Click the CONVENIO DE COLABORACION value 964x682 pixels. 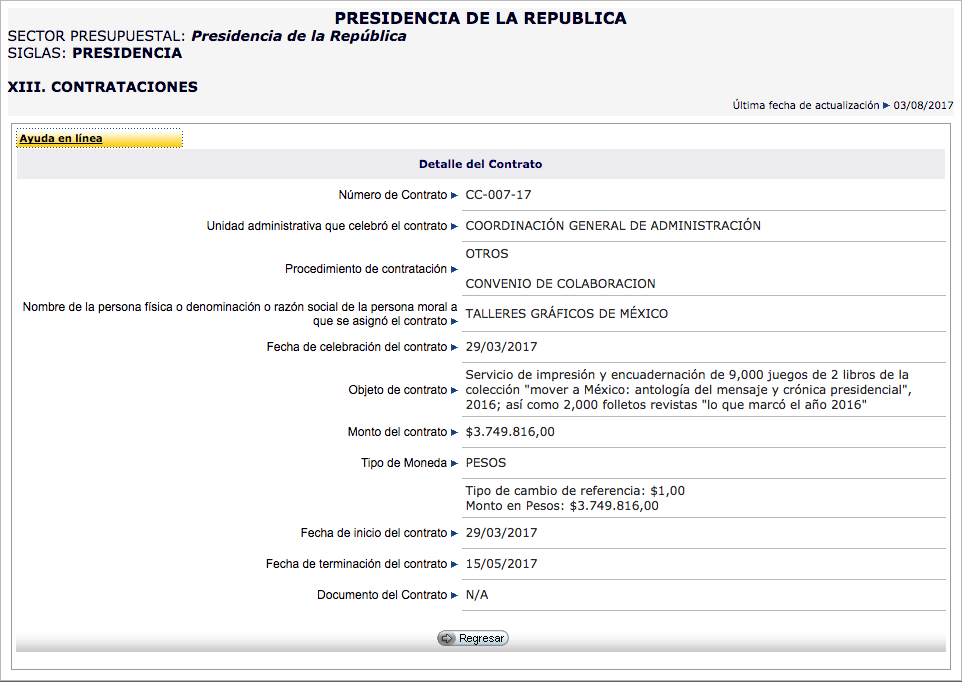click(x=560, y=284)
